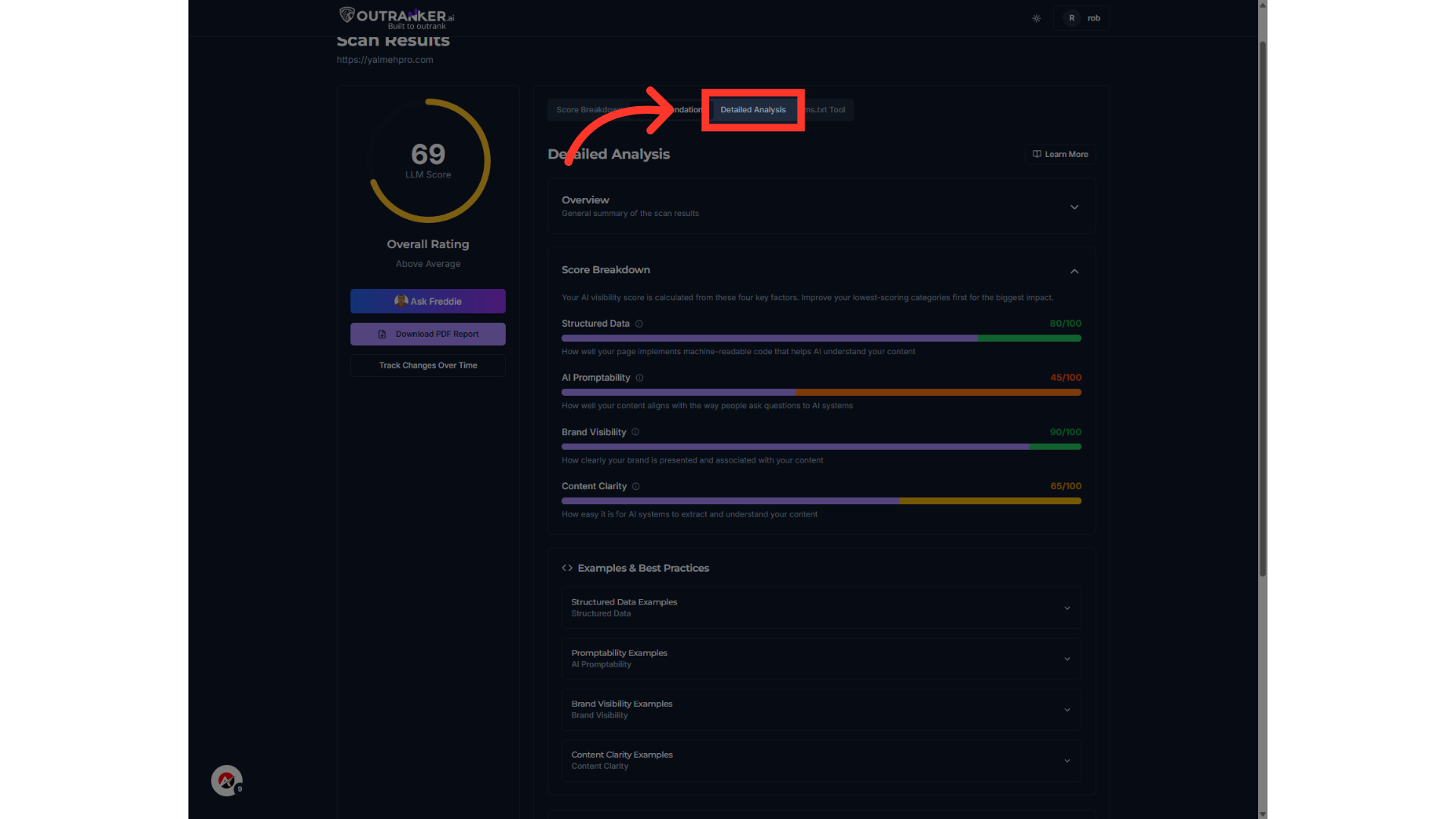Image resolution: width=1456 pixels, height=819 pixels.
Task: Toggle the light/dark theme sun icon
Action: coord(1037,18)
